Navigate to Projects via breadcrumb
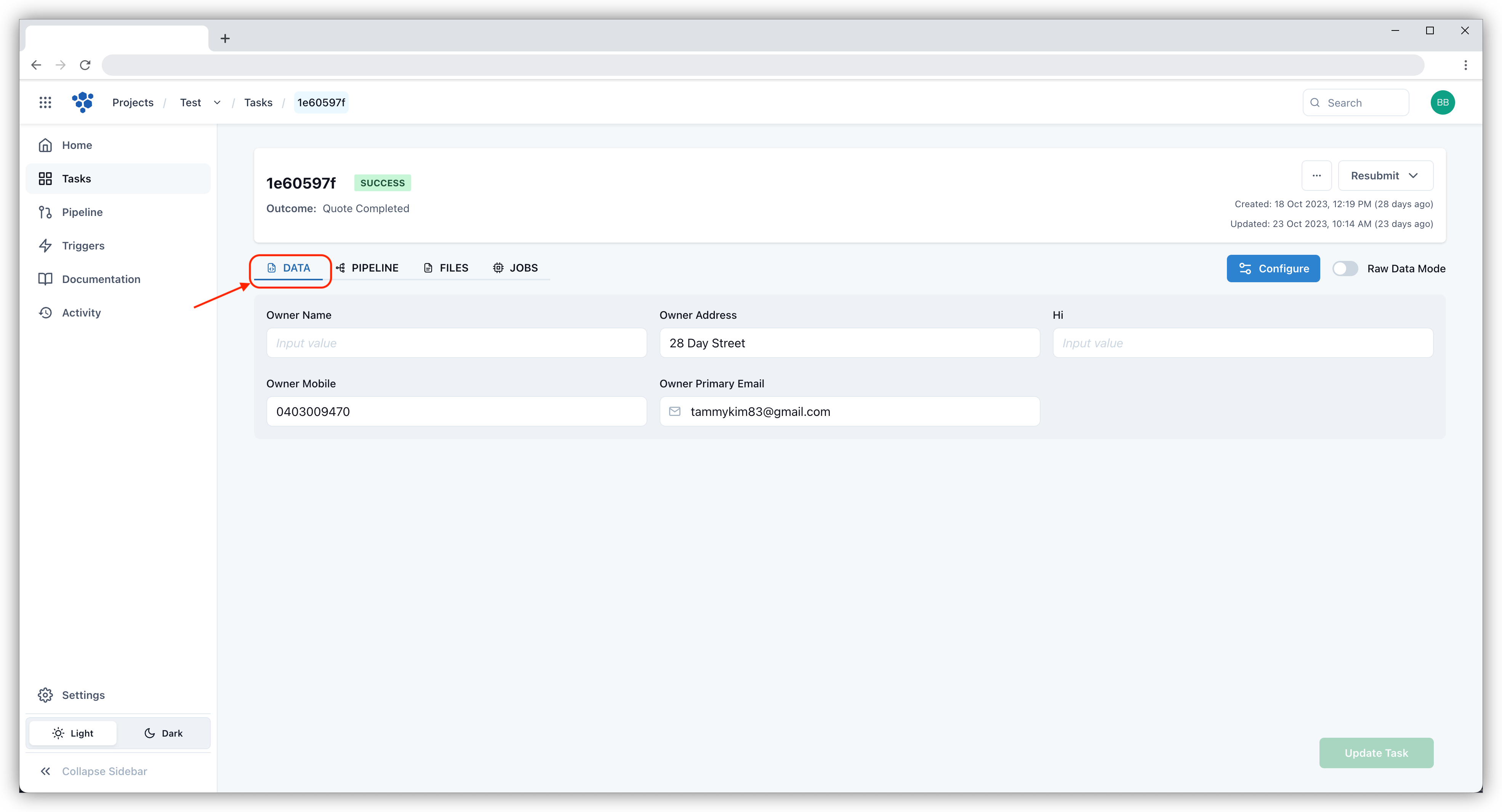The height and width of the screenshot is (812, 1502). pyautogui.click(x=132, y=102)
